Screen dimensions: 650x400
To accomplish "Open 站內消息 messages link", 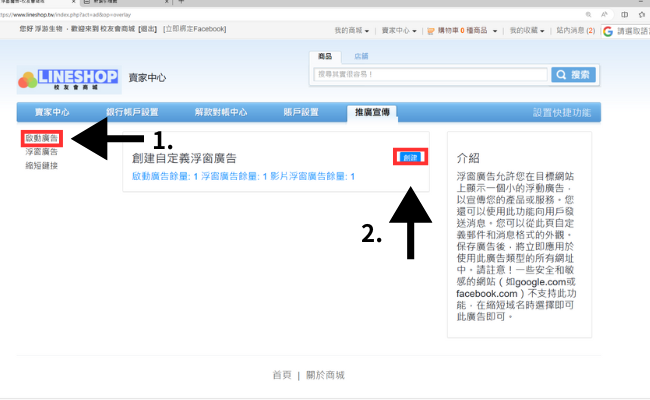I will (575, 31).
